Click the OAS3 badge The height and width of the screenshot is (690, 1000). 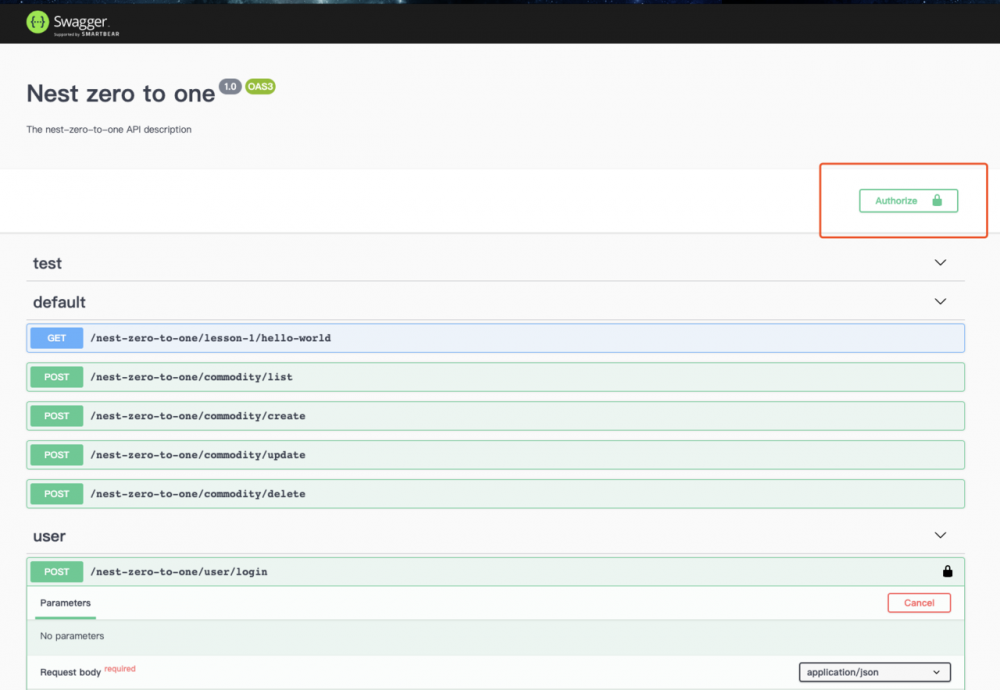(260, 86)
